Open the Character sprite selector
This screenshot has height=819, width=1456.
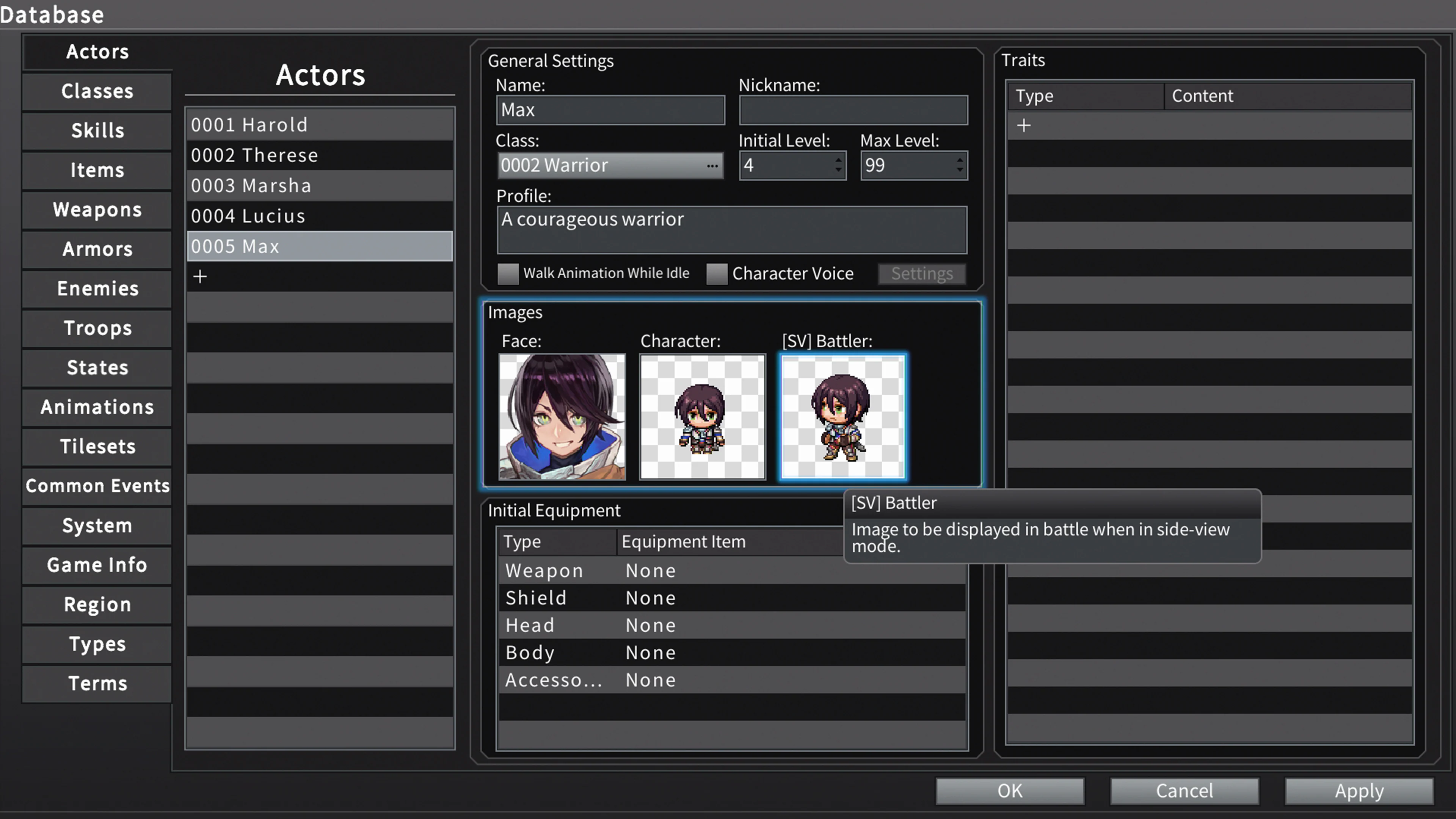point(702,418)
